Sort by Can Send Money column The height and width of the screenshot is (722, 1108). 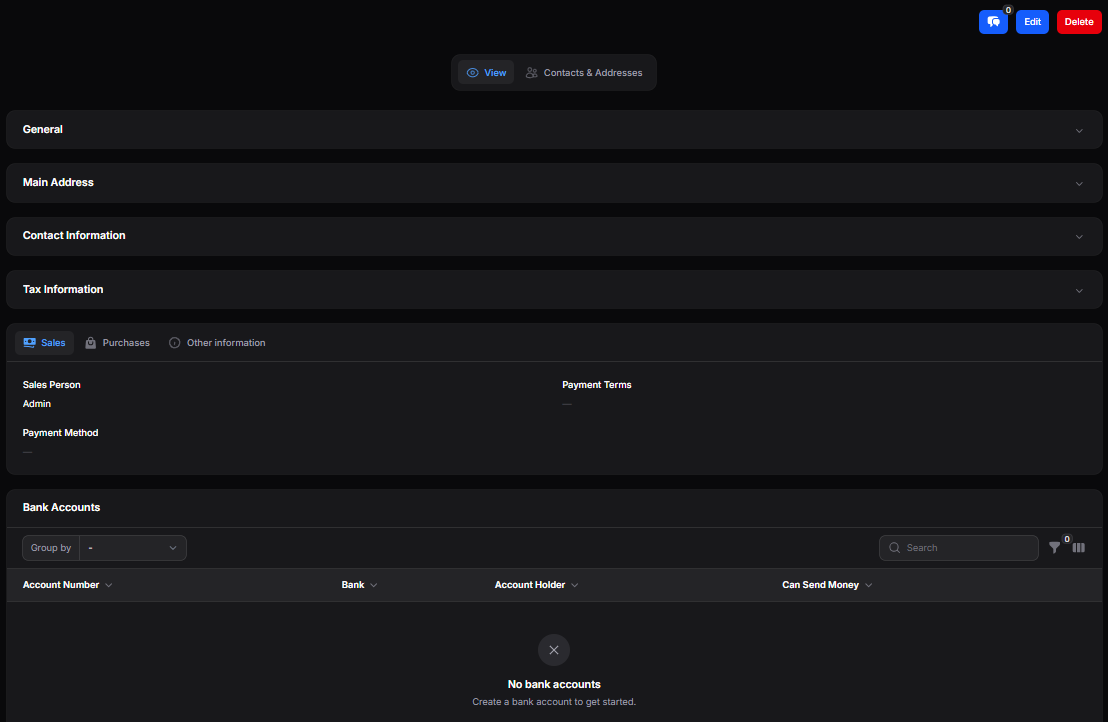click(827, 585)
